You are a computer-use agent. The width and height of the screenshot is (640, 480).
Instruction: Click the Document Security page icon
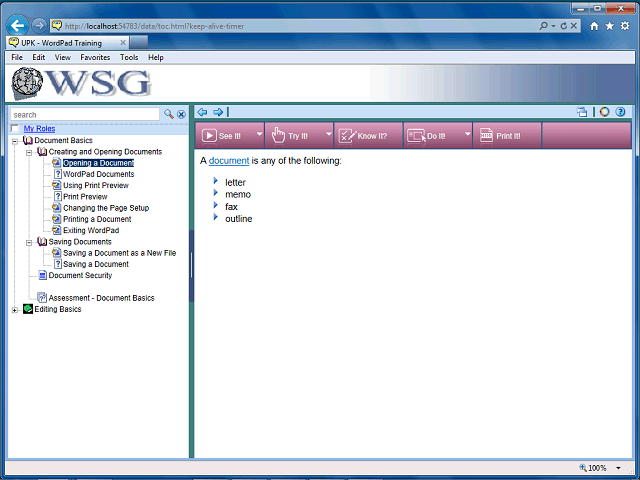tap(42, 275)
